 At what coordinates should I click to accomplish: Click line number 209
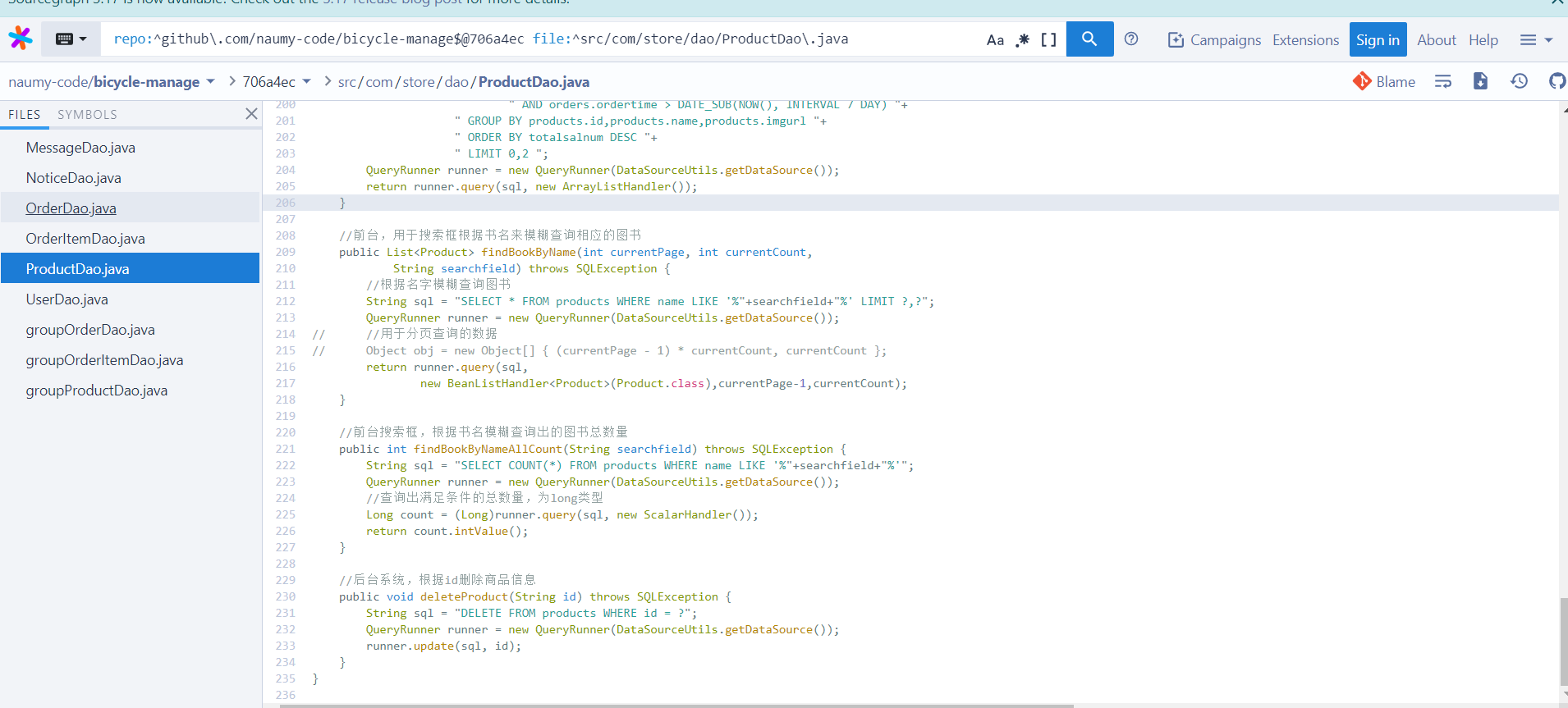click(286, 252)
